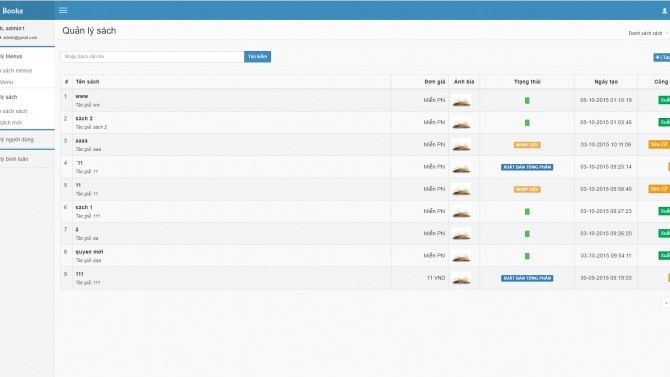The image size is (670, 377).
Task: Expand the Menus management sidebar section
Action: click(12, 56)
